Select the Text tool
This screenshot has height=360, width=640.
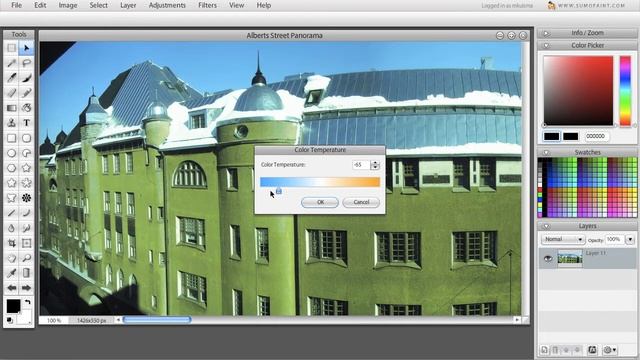point(27,123)
